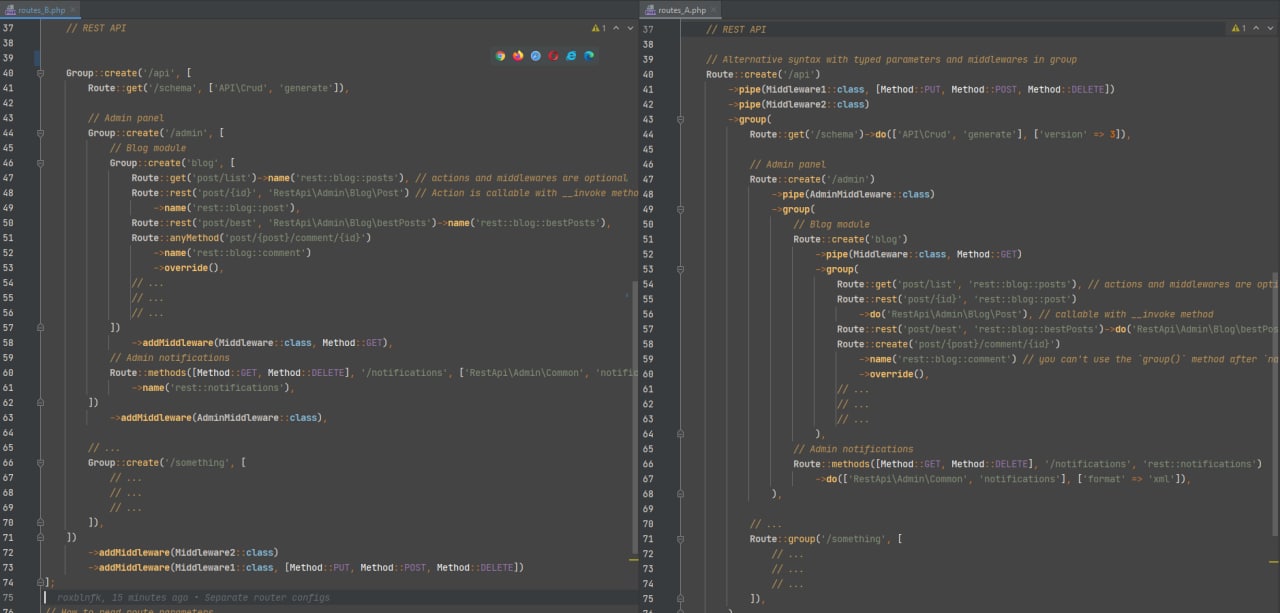Viewport: 1280px width, 613px height.
Task: Open page in Chrome browser icon
Action: pyautogui.click(x=500, y=56)
